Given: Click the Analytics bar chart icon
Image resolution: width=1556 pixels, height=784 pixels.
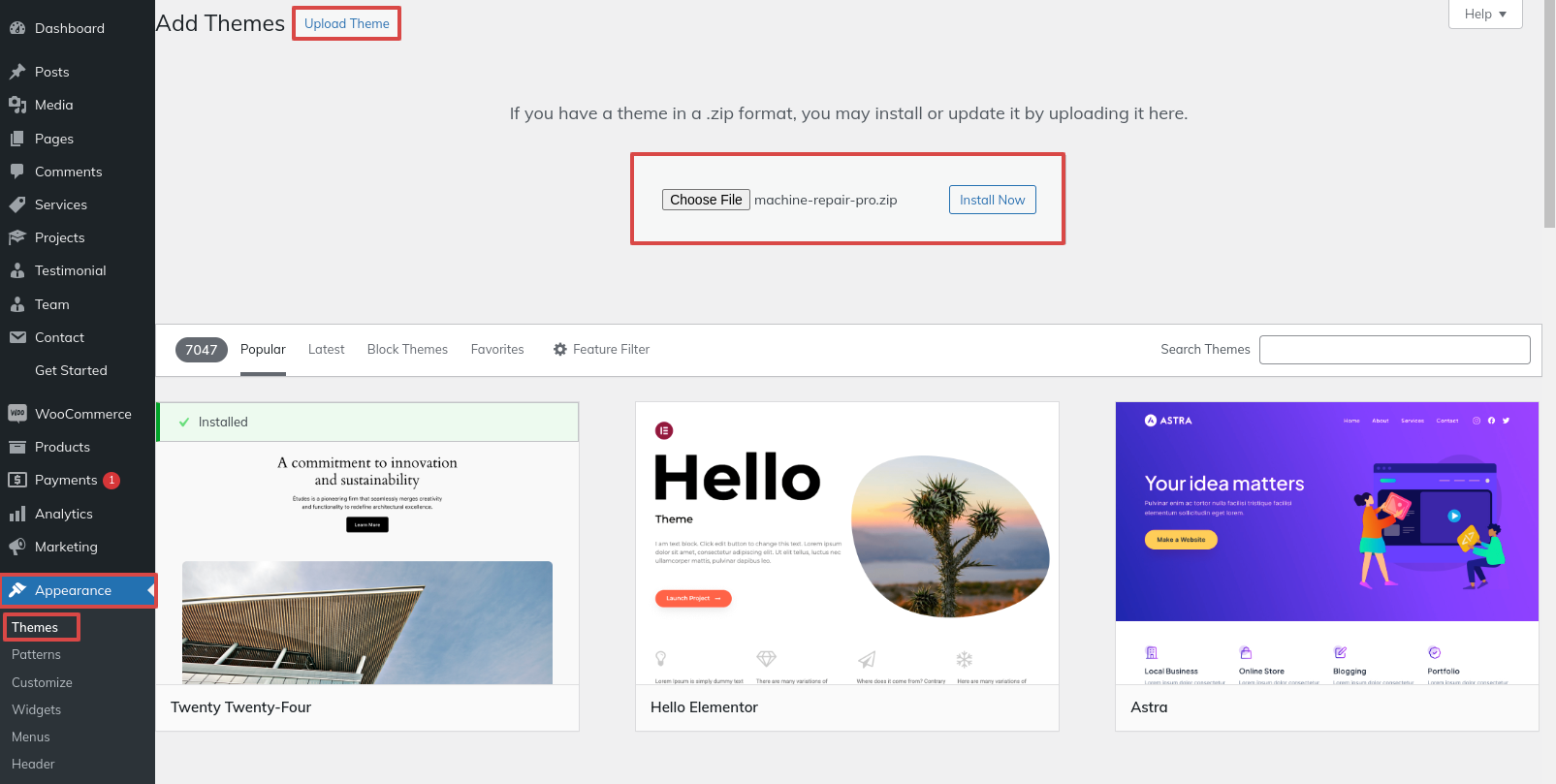Looking at the screenshot, I should pos(17,514).
